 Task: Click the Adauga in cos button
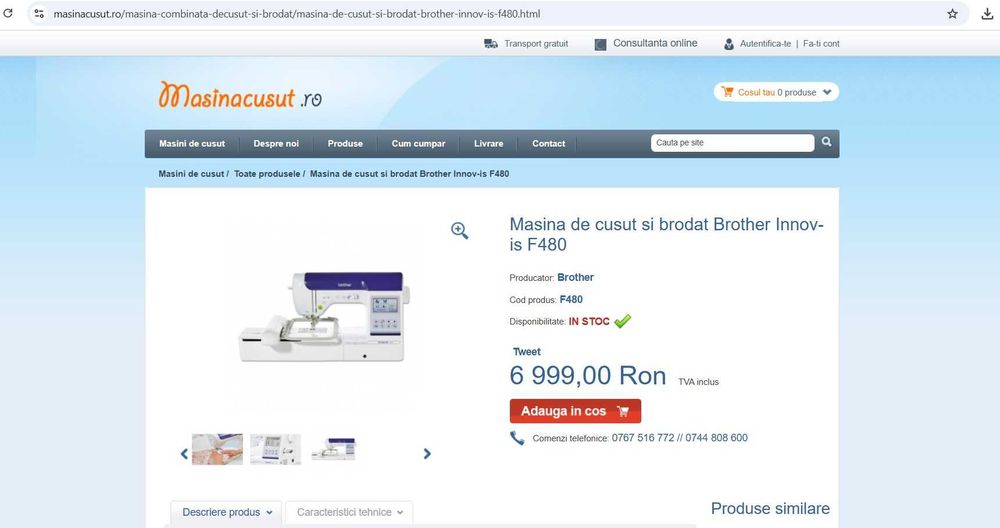pyautogui.click(x=575, y=411)
